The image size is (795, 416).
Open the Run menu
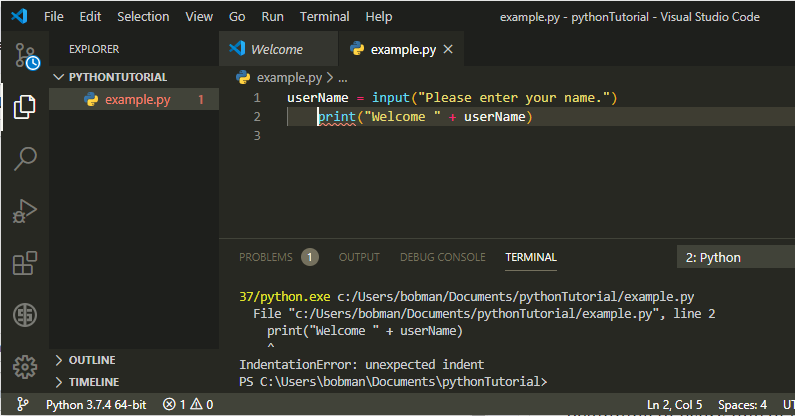pos(272,17)
